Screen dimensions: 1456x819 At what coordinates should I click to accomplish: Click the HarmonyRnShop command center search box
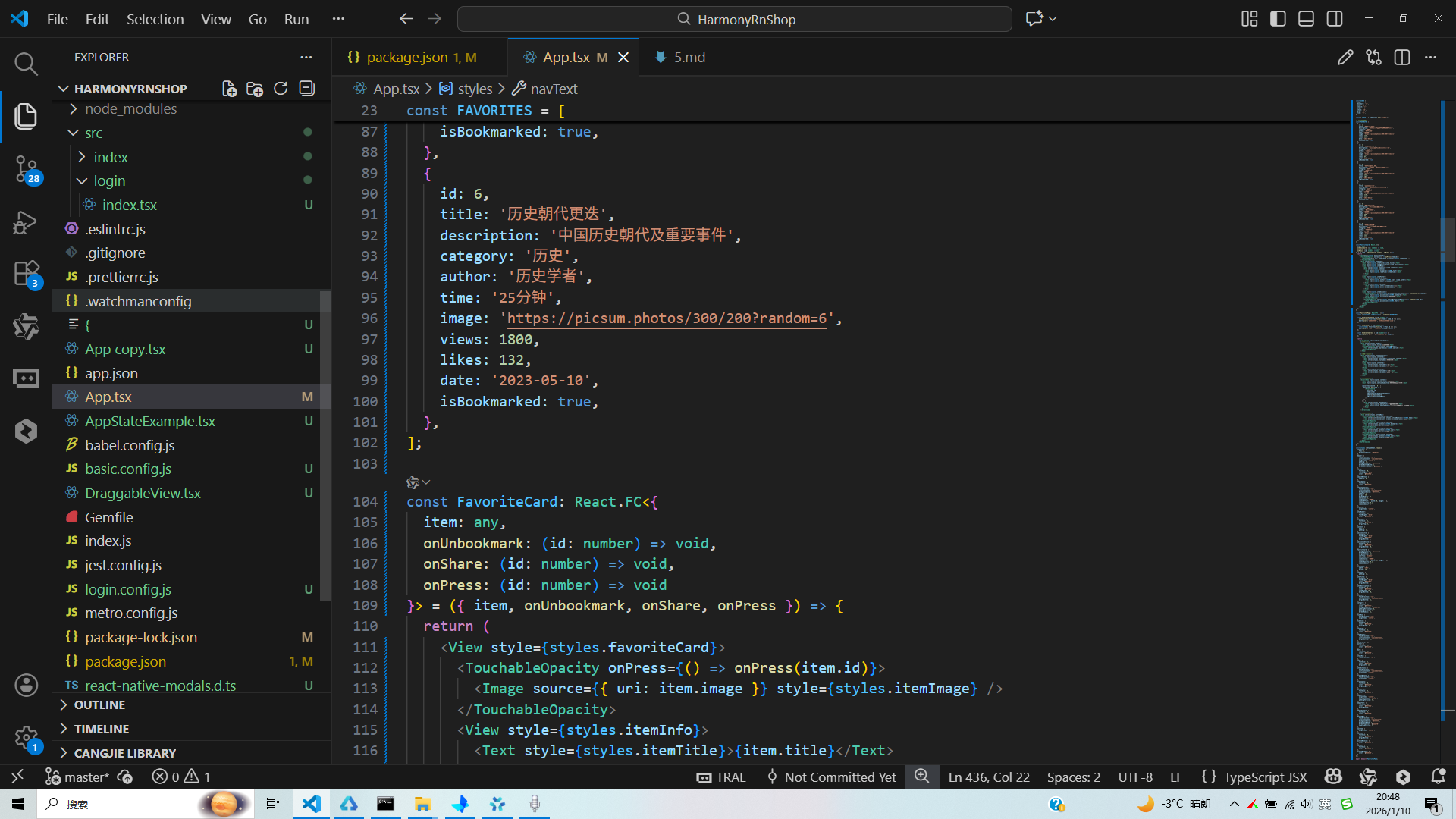tap(734, 19)
